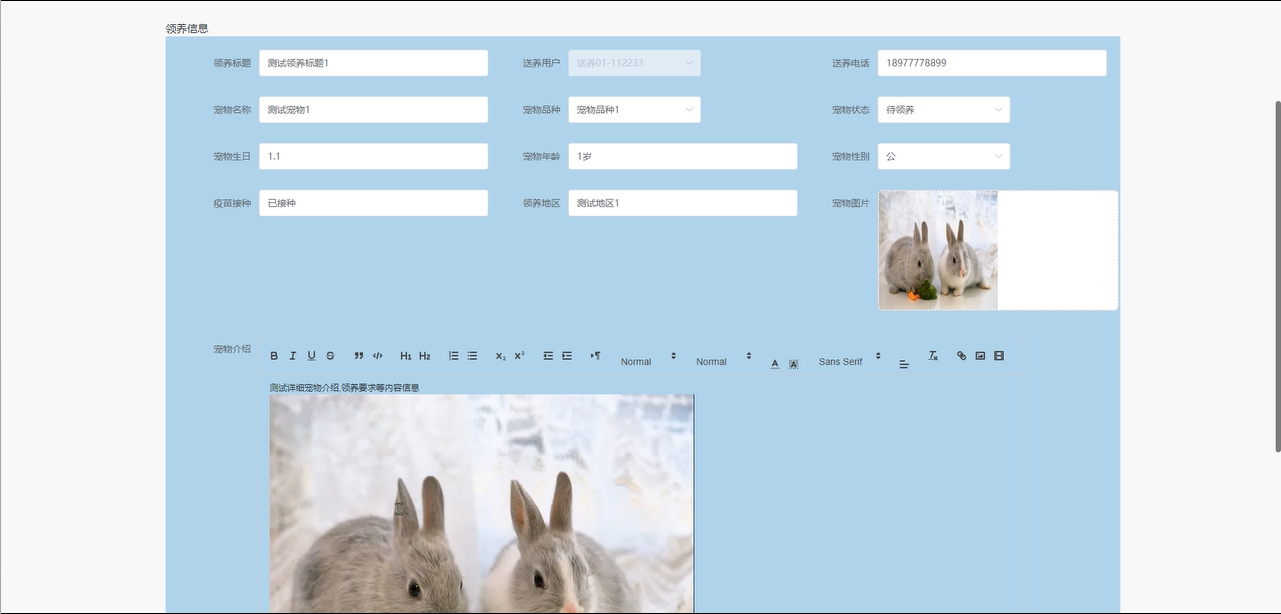Click the 宠物图片 rabbit thumbnail
The width and height of the screenshot is (1281, 614).
click(938, 250)
